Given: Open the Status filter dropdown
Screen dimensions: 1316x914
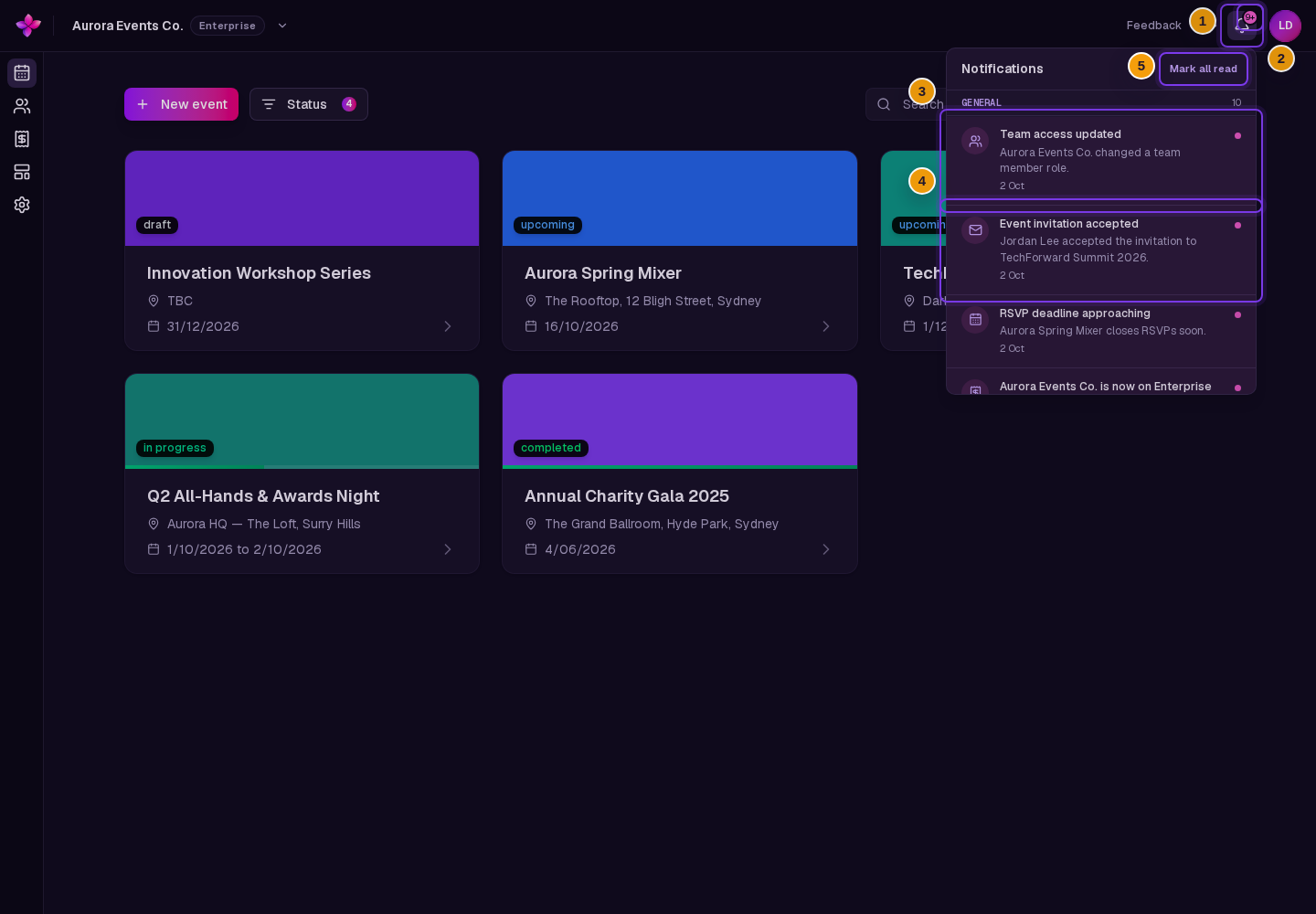Looking at the screenshot, I should coord(309,104).
